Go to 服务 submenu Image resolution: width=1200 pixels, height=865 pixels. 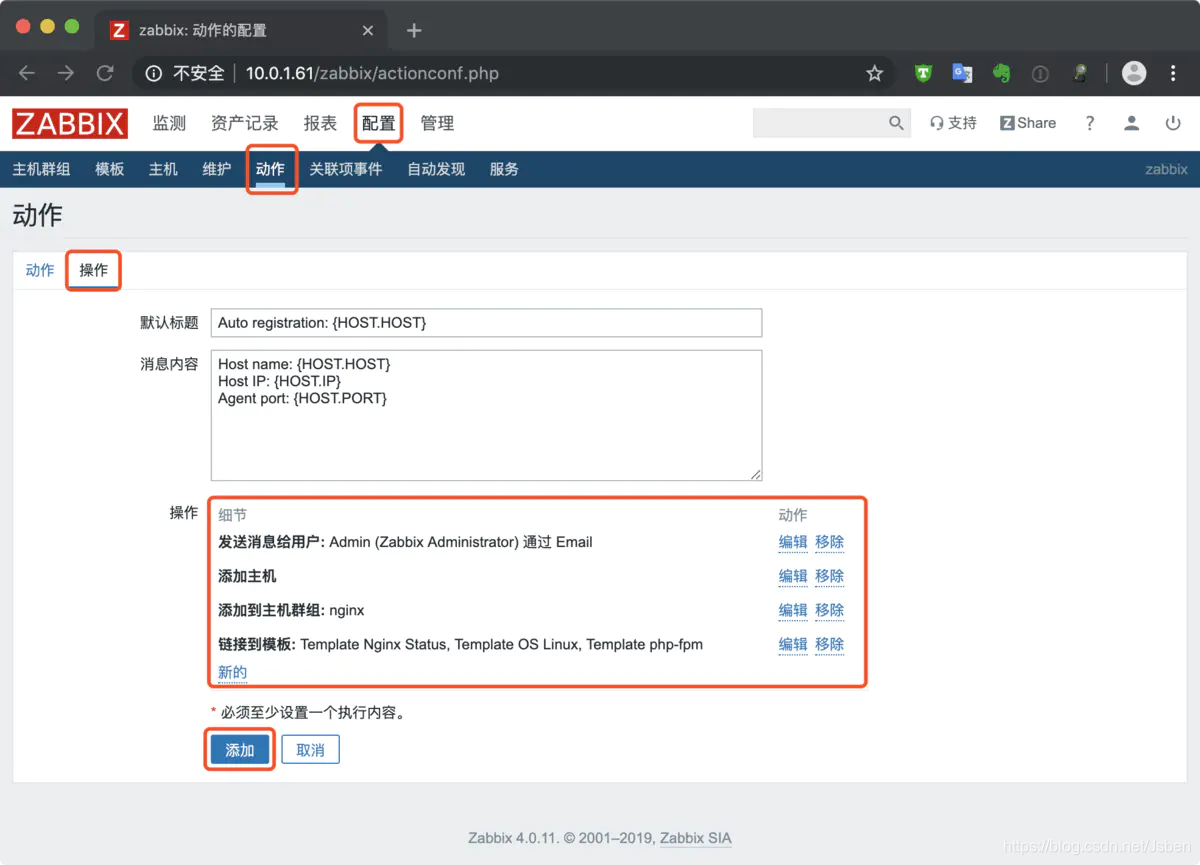[504, 169]
